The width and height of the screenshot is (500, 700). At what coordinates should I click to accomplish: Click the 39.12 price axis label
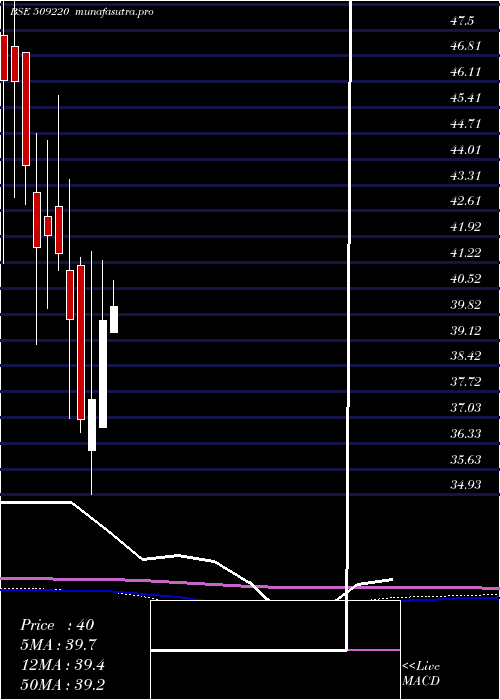point(465,331)
